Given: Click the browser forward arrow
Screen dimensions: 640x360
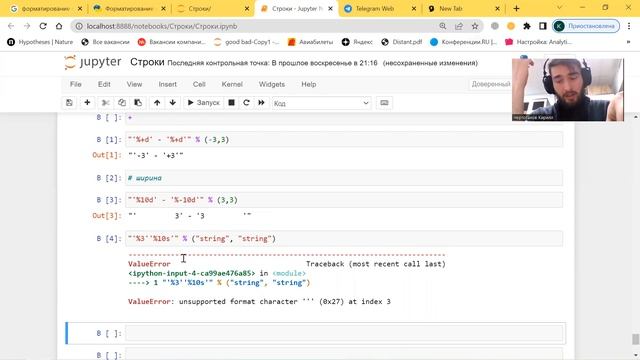Looking at the screenshot, I should point(27,26).
